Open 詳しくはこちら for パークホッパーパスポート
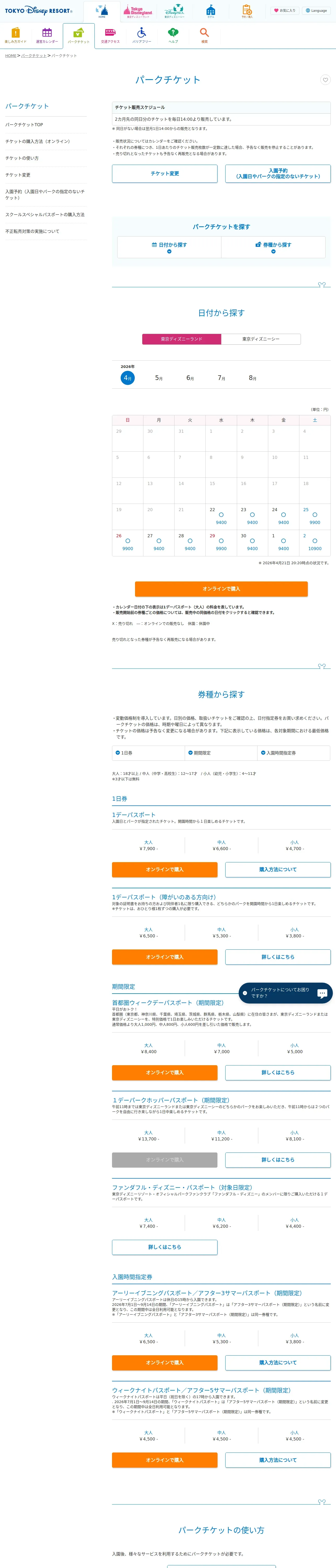This screenshot has width=336, height=1568. (x=278, y=1160)
